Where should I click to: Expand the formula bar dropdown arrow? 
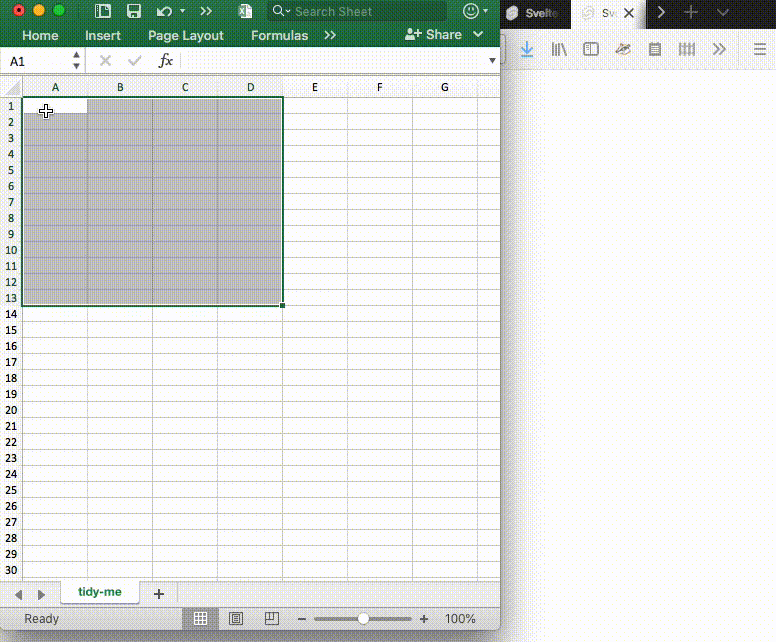[492, 61]
